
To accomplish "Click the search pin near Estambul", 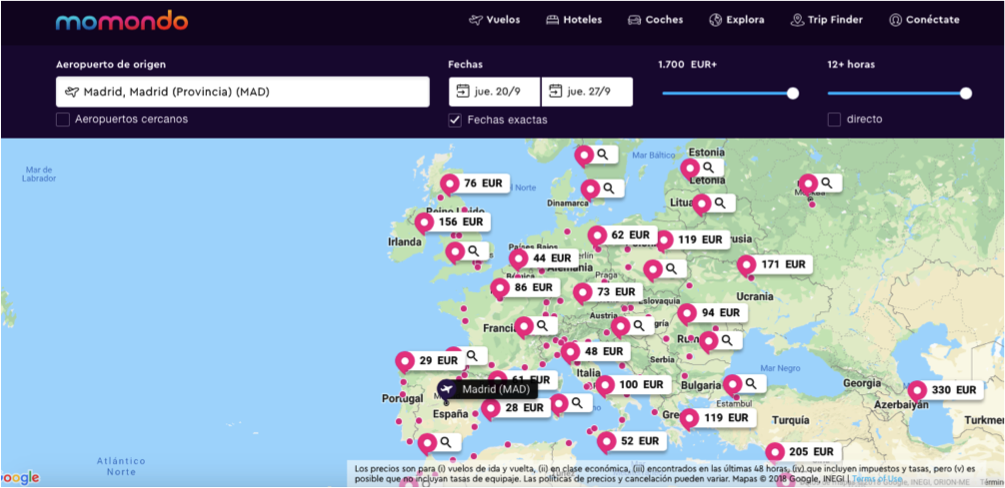I will 745,383.
